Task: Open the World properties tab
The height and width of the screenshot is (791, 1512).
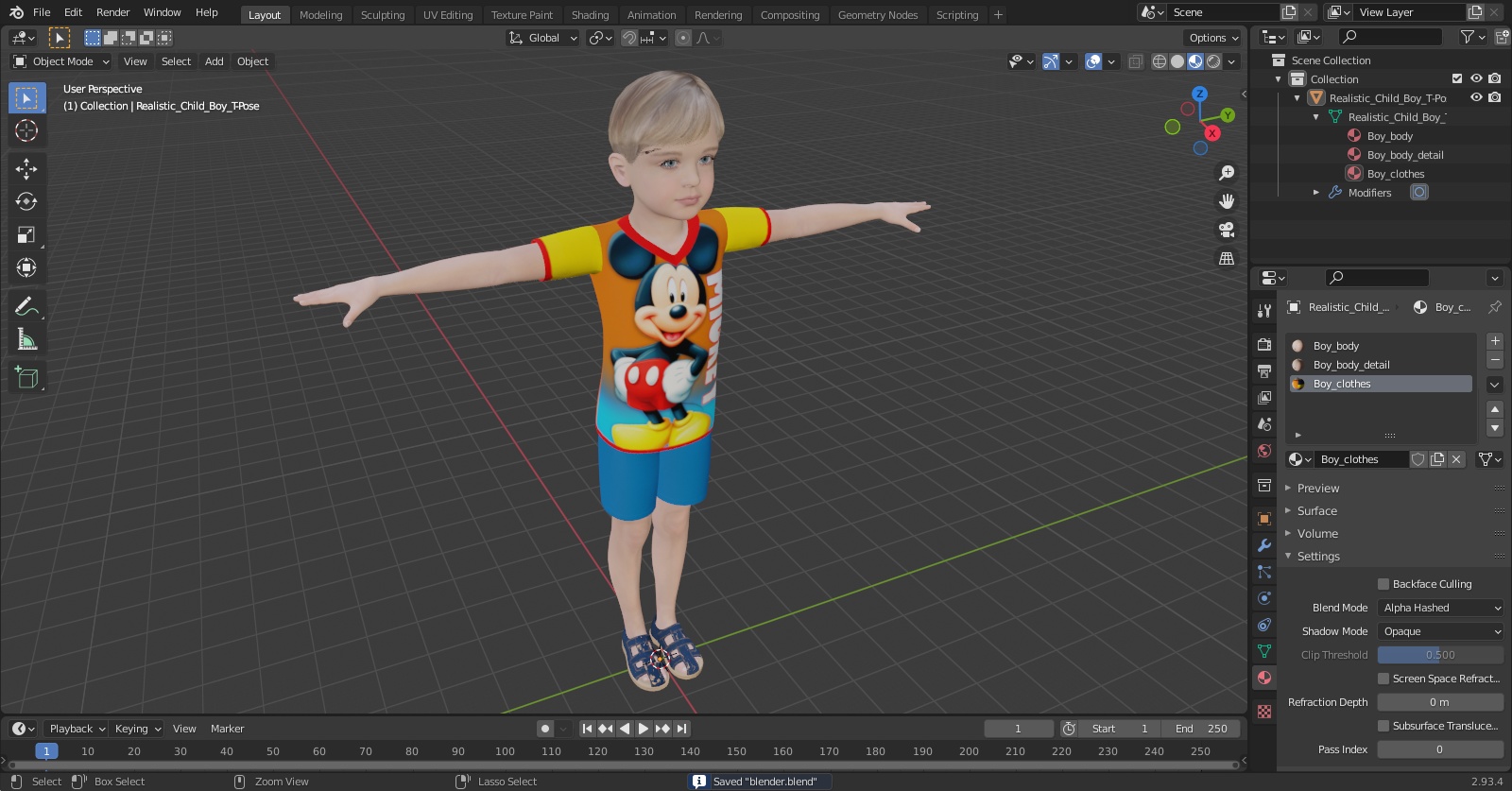Action: (1264, 451)
